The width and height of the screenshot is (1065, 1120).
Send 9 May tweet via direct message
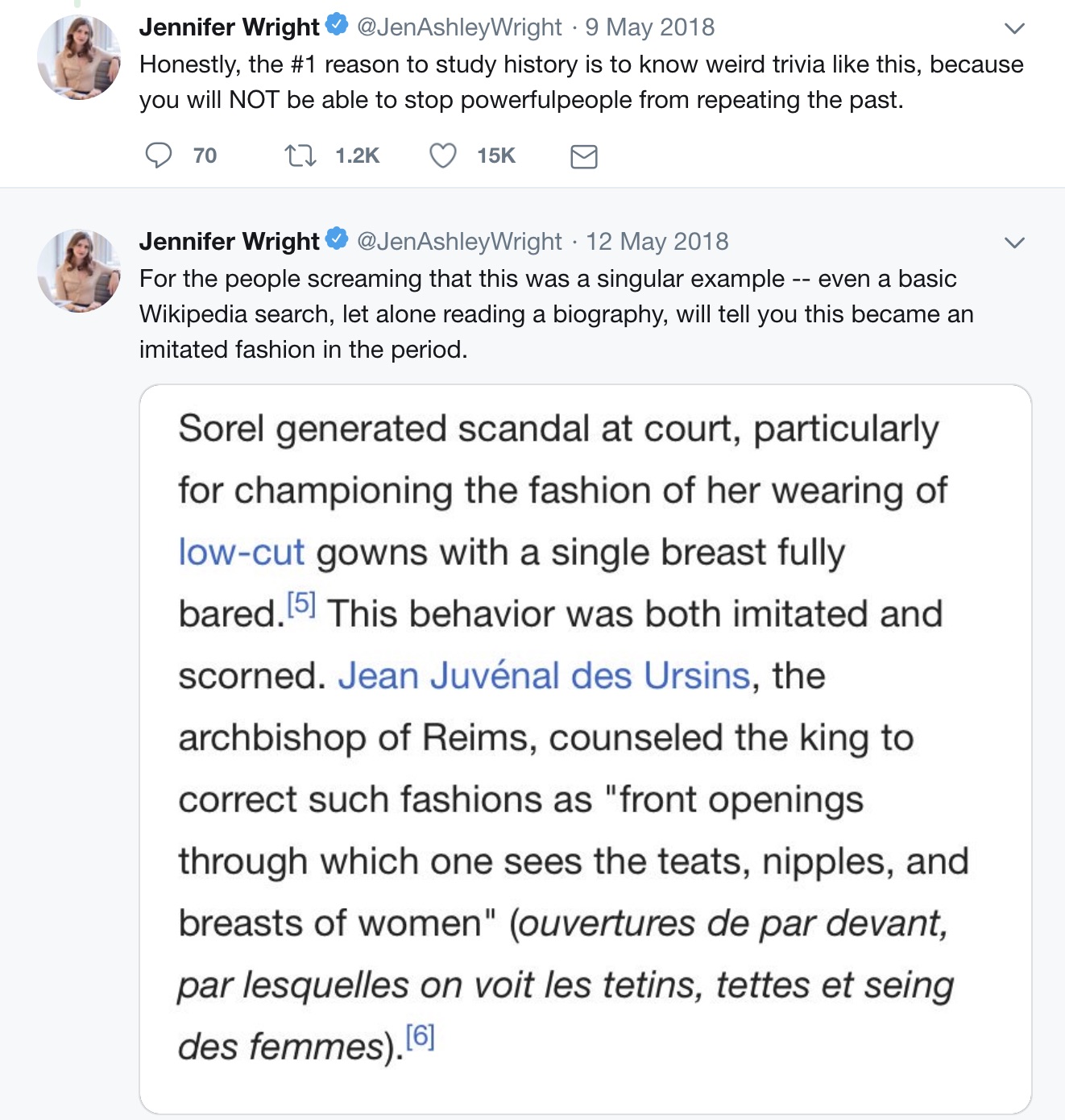coord(584,156)
